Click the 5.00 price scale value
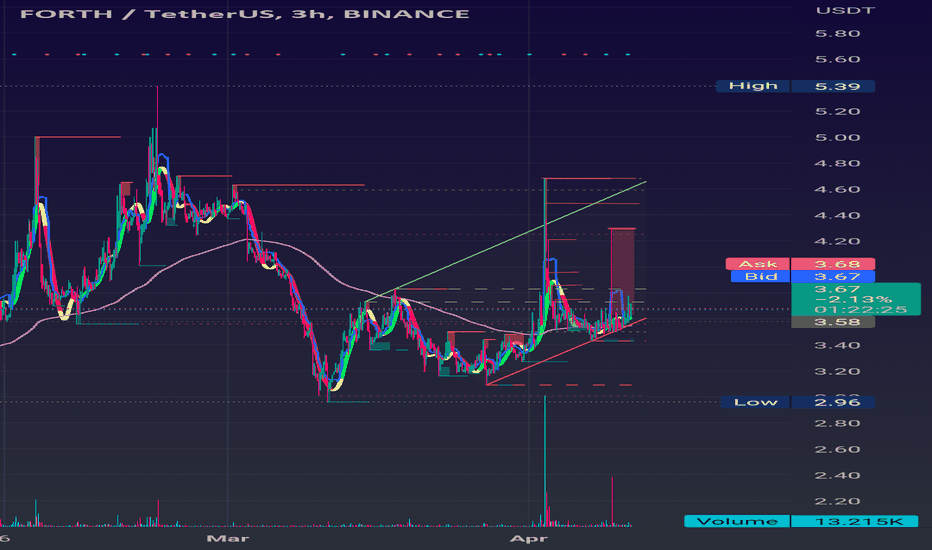This screenshot has width=932, height=550. pyautogui.click(x=837, y=137)
